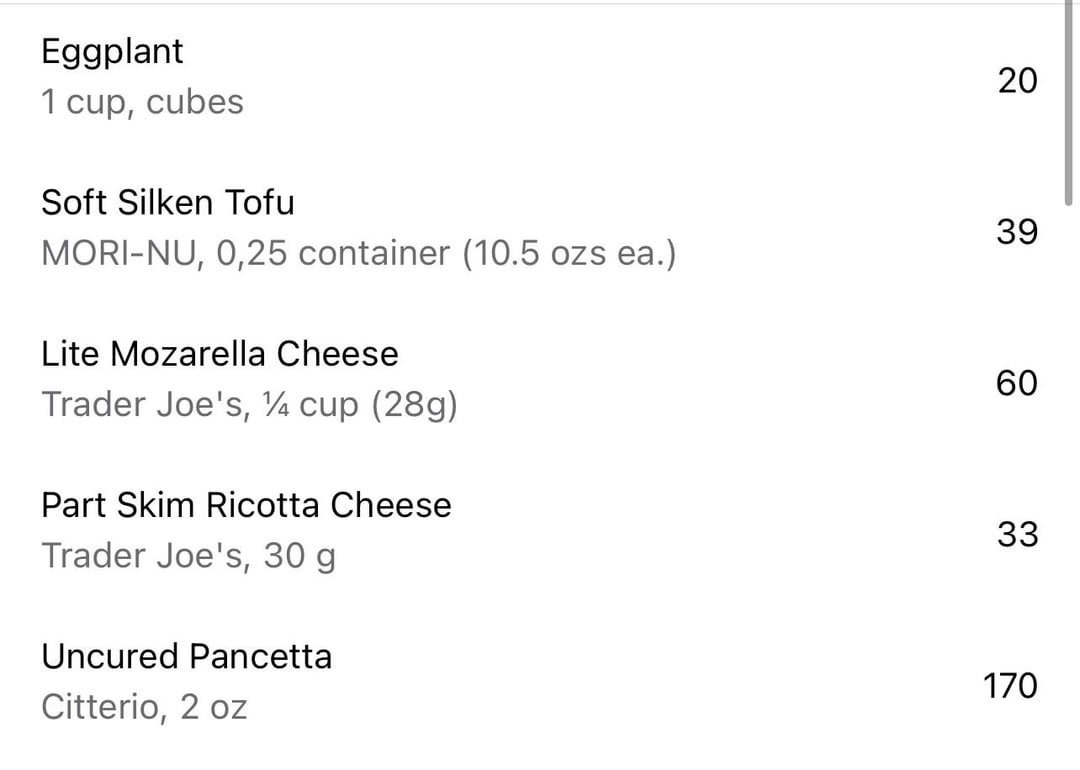Tap the "container (10.5 ozs ea.)" serving text
The image size is (1080, 770).
(487, 254)
